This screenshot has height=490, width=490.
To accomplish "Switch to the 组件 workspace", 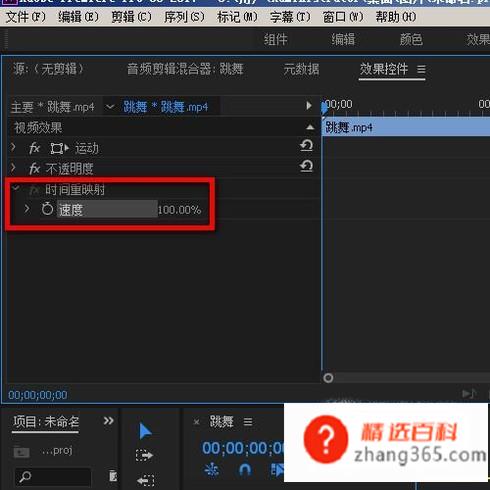I will click(276, 40).
